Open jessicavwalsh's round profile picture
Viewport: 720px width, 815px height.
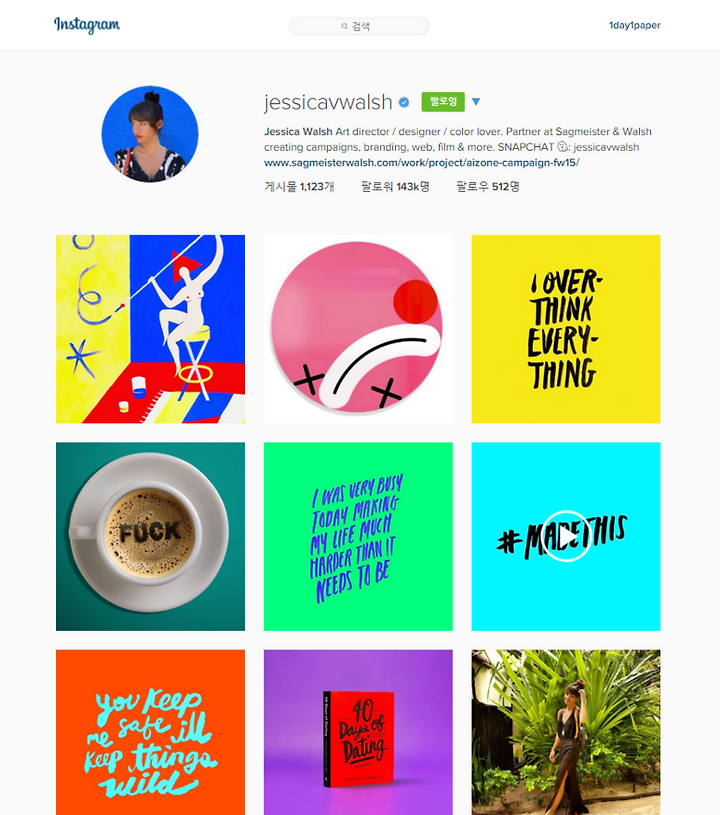(150, 134)
